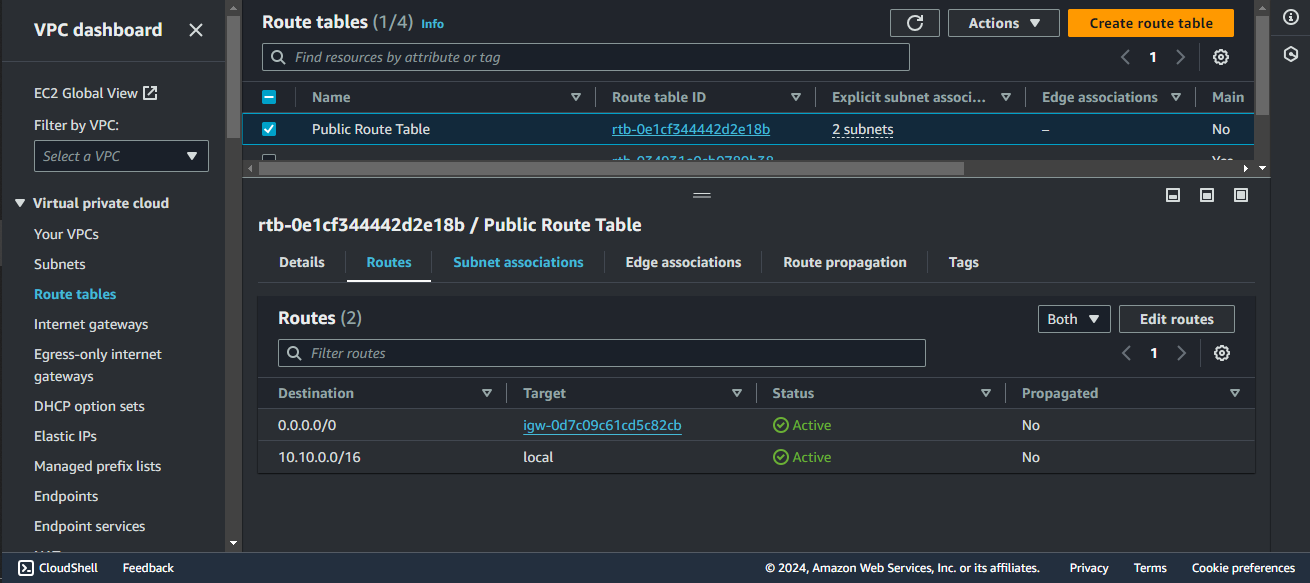Switch to the Edge associations tab
Screen dimensions: 1310x583
(x=683, y=262)
